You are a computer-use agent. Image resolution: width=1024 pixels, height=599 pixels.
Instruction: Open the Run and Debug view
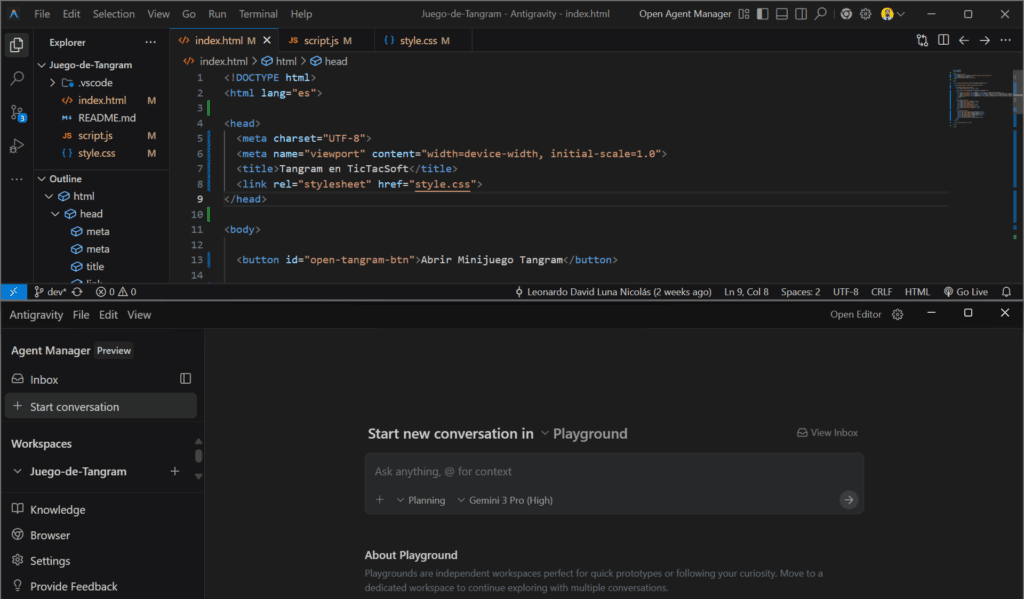click(x=17, y=146)
